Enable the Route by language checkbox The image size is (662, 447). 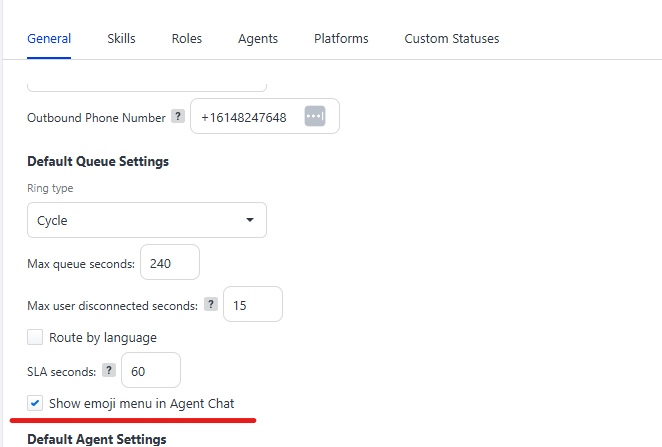tap(35, 337)
